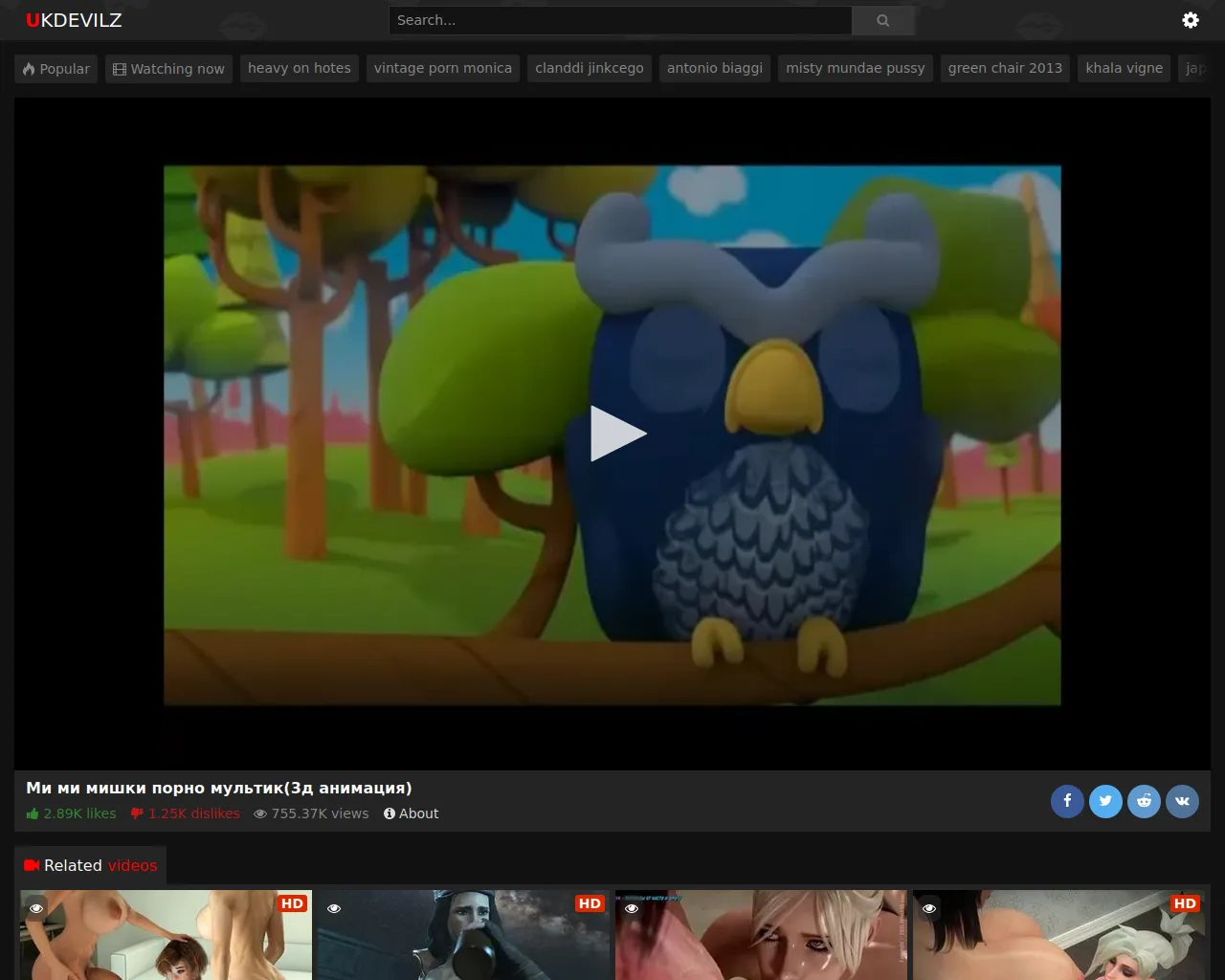Share the video on Facebook
The width and height of the screenshot is (1225, 980).
click(x=1067, y=801)
